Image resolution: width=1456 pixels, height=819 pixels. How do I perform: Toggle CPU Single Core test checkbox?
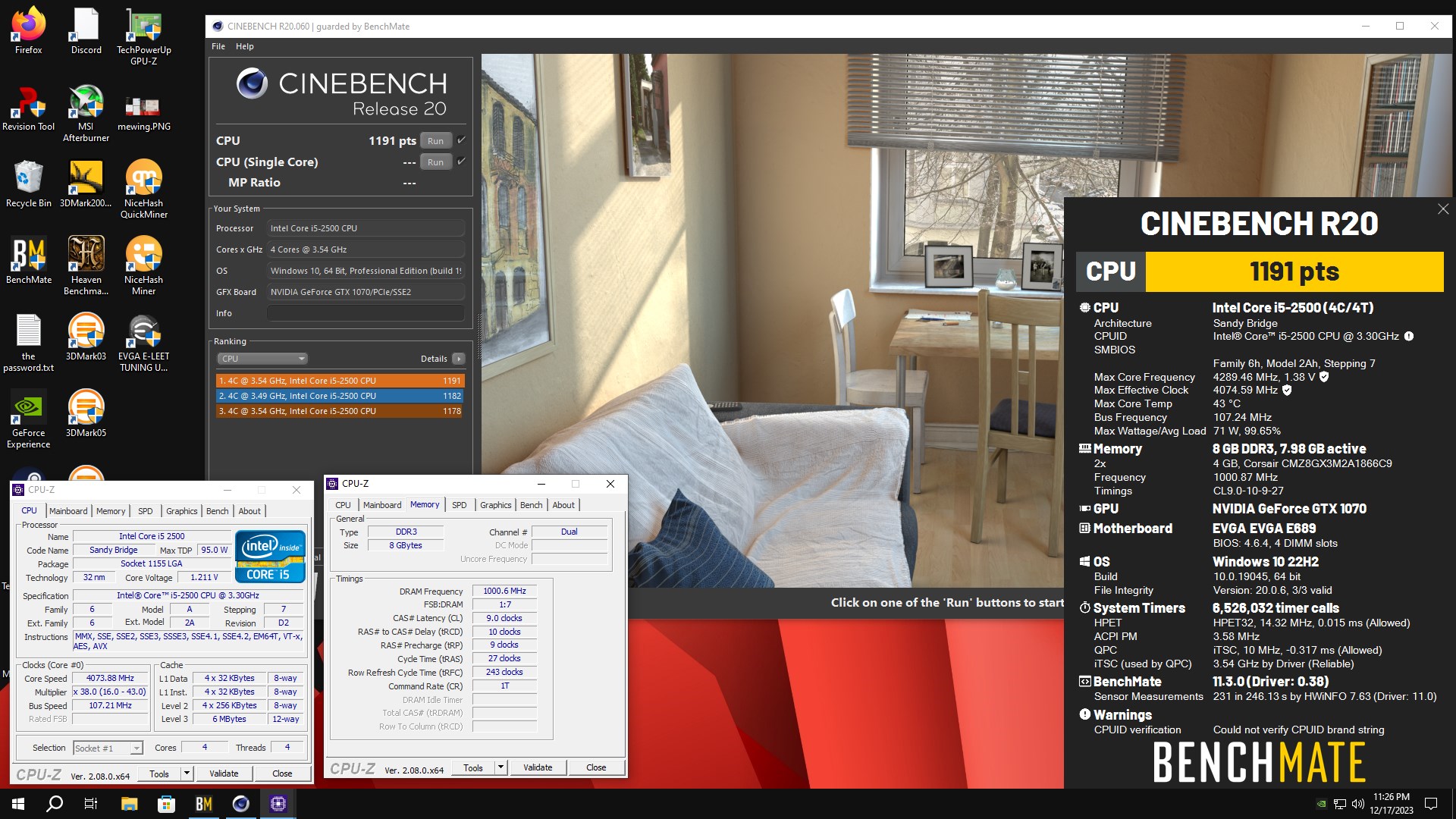point(461,162)
